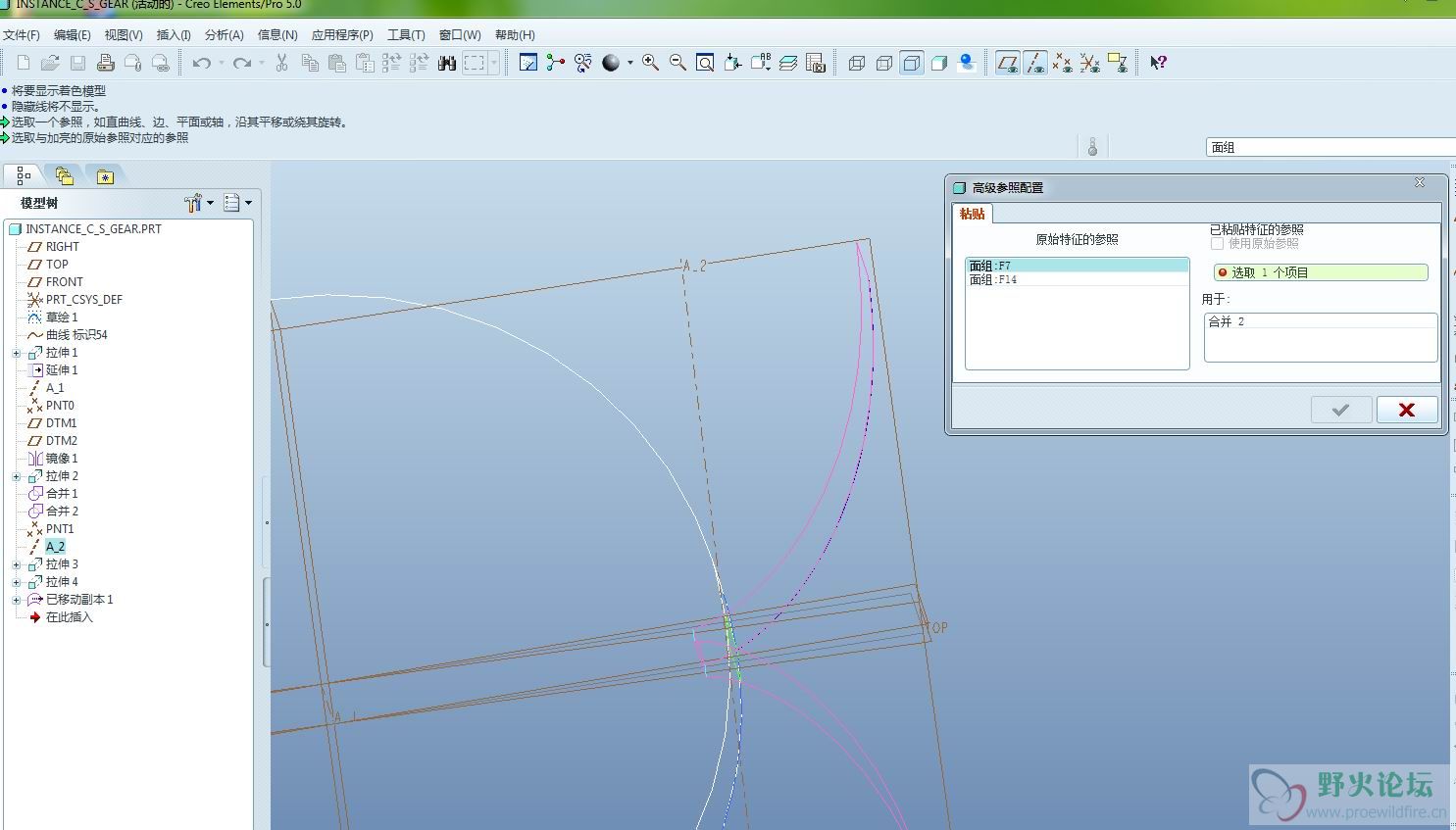Open the selection box tool dropdown
Viewport: 1456px width, 830px height.
pyautogui.click(x=493, y=63)
